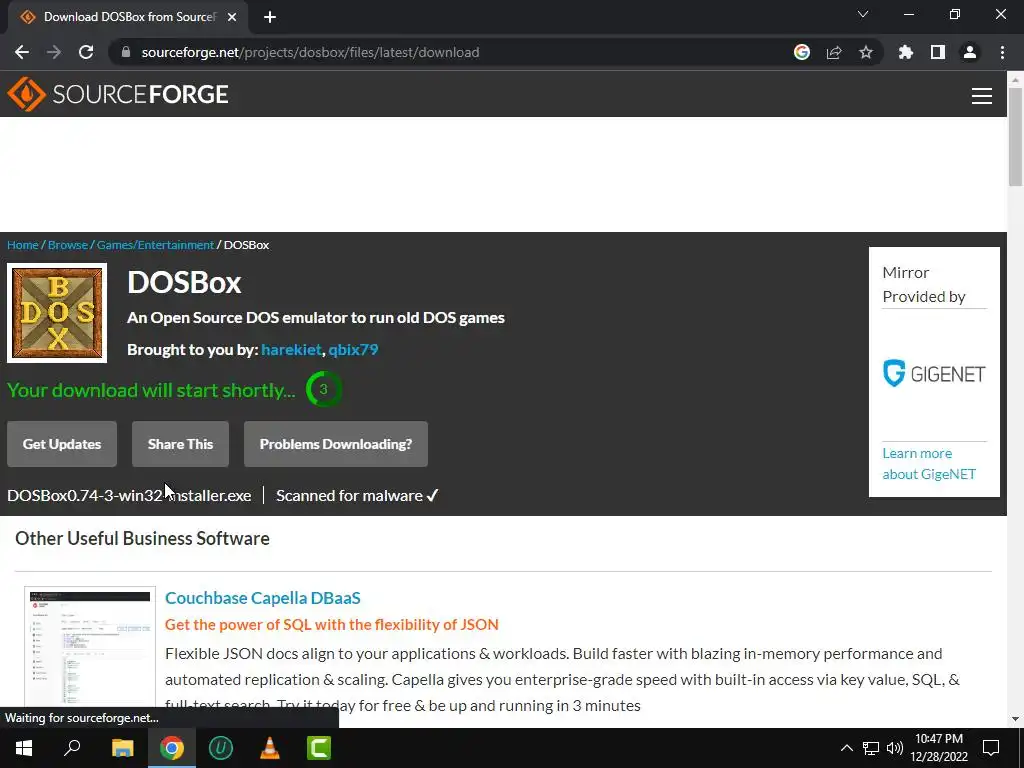Click the Problems Downloading? button

tap(336, 444)
